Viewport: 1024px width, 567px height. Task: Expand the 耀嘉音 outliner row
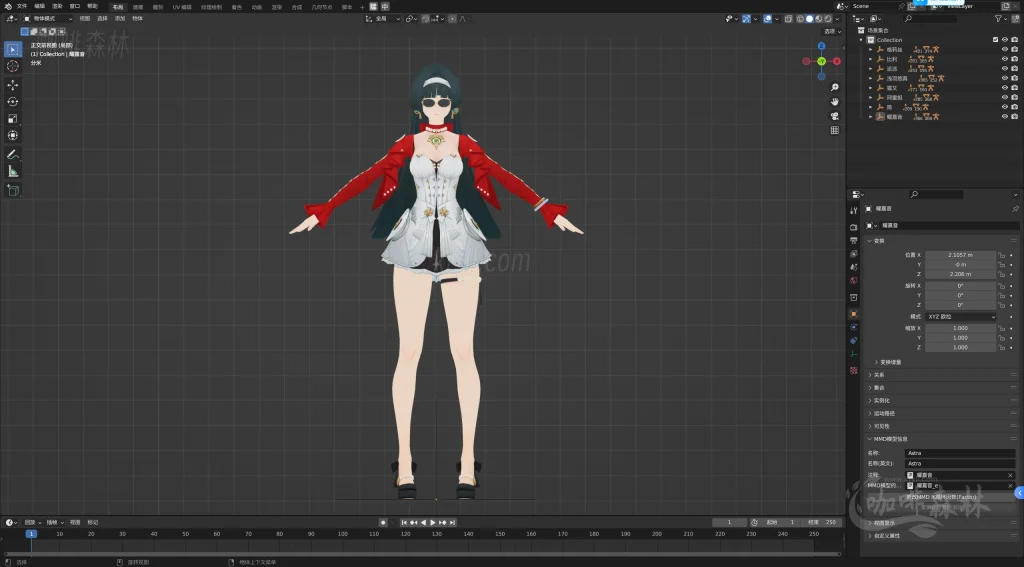(871, 116)
